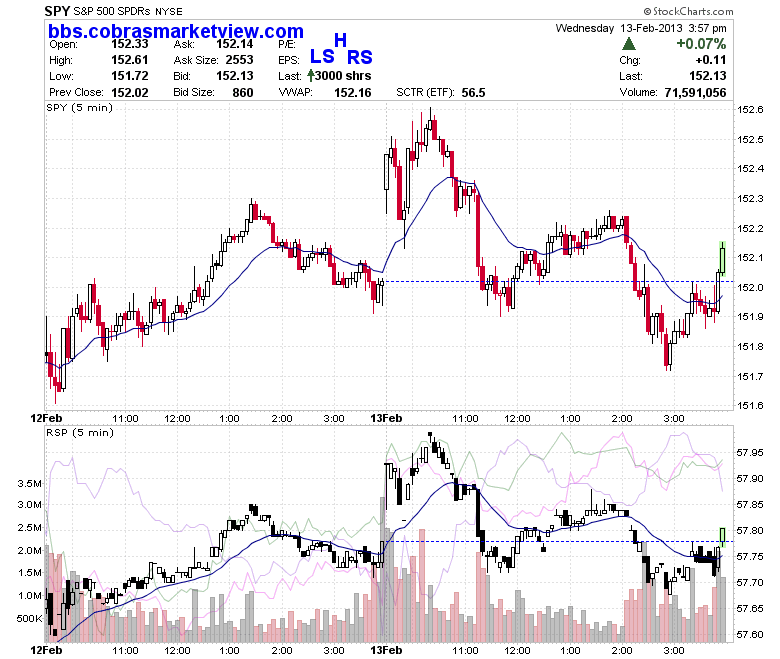The image size is (780, 659).
Task: Click the 3000 shrs last trade text
Action: pos(343,76)
